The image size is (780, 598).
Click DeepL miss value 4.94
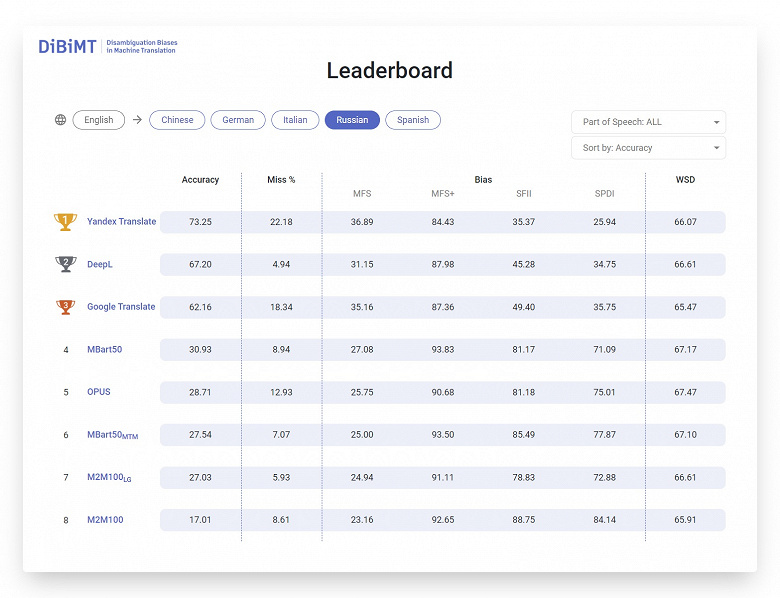tap(281, 264)
